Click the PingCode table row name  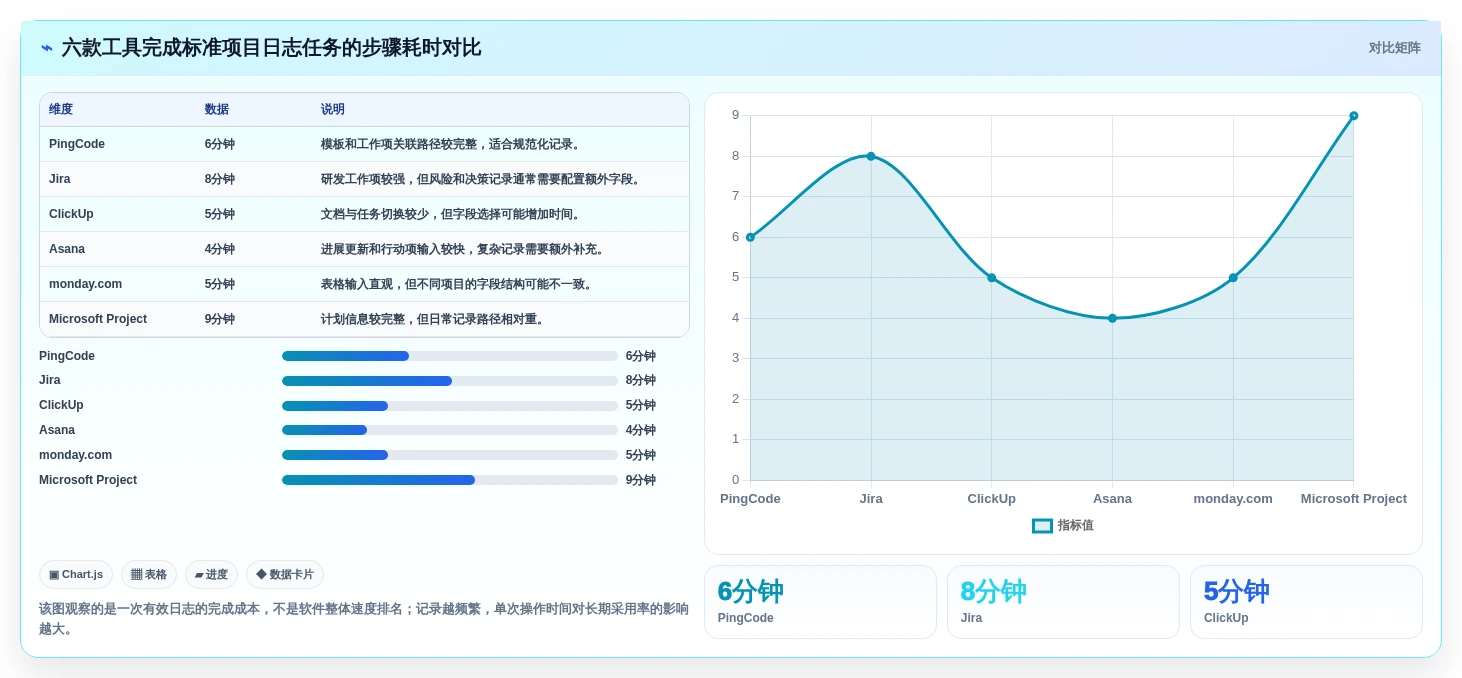(x=77, y=144)
